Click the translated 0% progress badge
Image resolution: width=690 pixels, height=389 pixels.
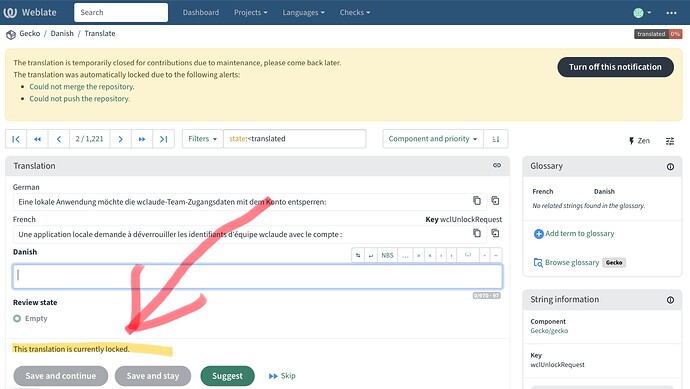(658, 34)
